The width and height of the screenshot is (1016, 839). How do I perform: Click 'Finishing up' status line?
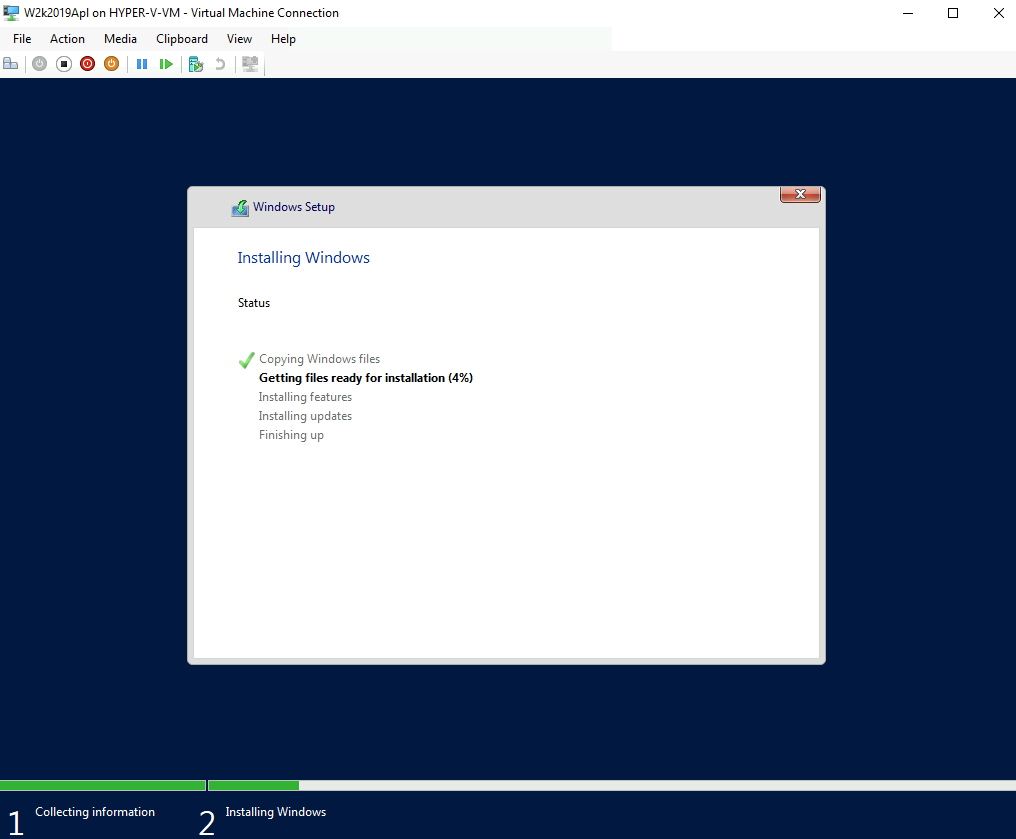(x=291, y=435)
